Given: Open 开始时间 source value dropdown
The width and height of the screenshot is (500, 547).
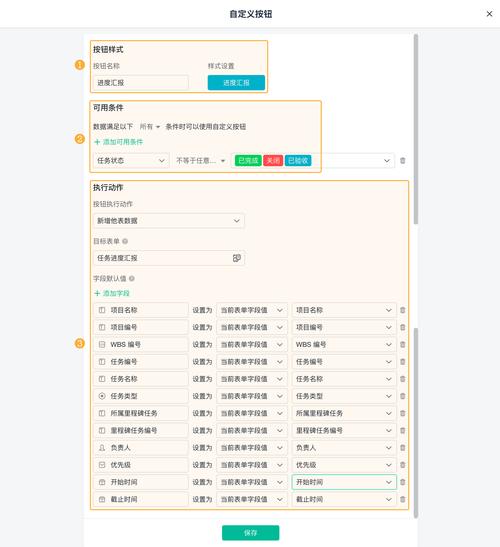Looking at the screenshot, I should tap(344, 482).
